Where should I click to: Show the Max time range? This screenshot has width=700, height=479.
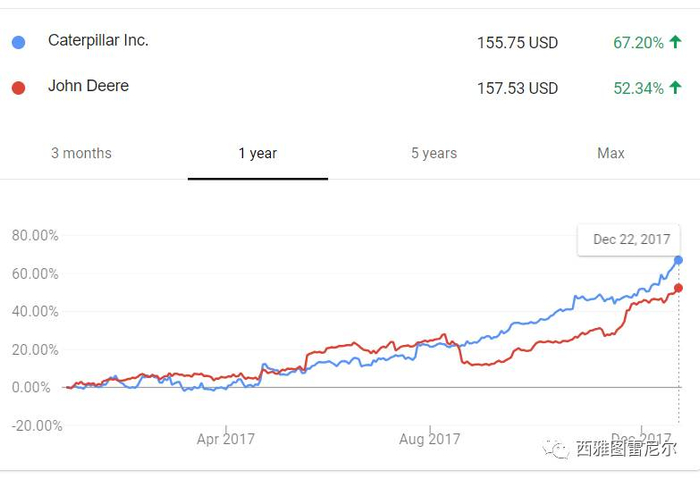click(611, 153)
